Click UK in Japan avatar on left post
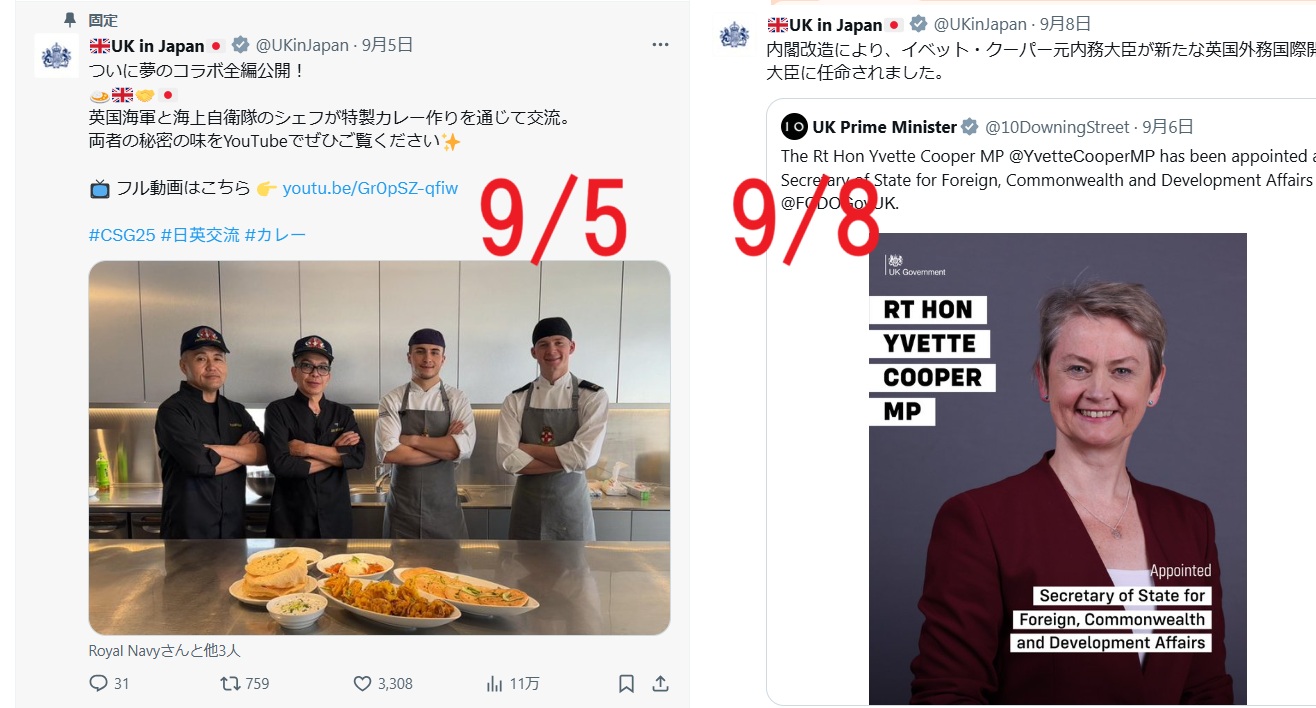This screenshot has height=708, width=1316. pos(56,56)
